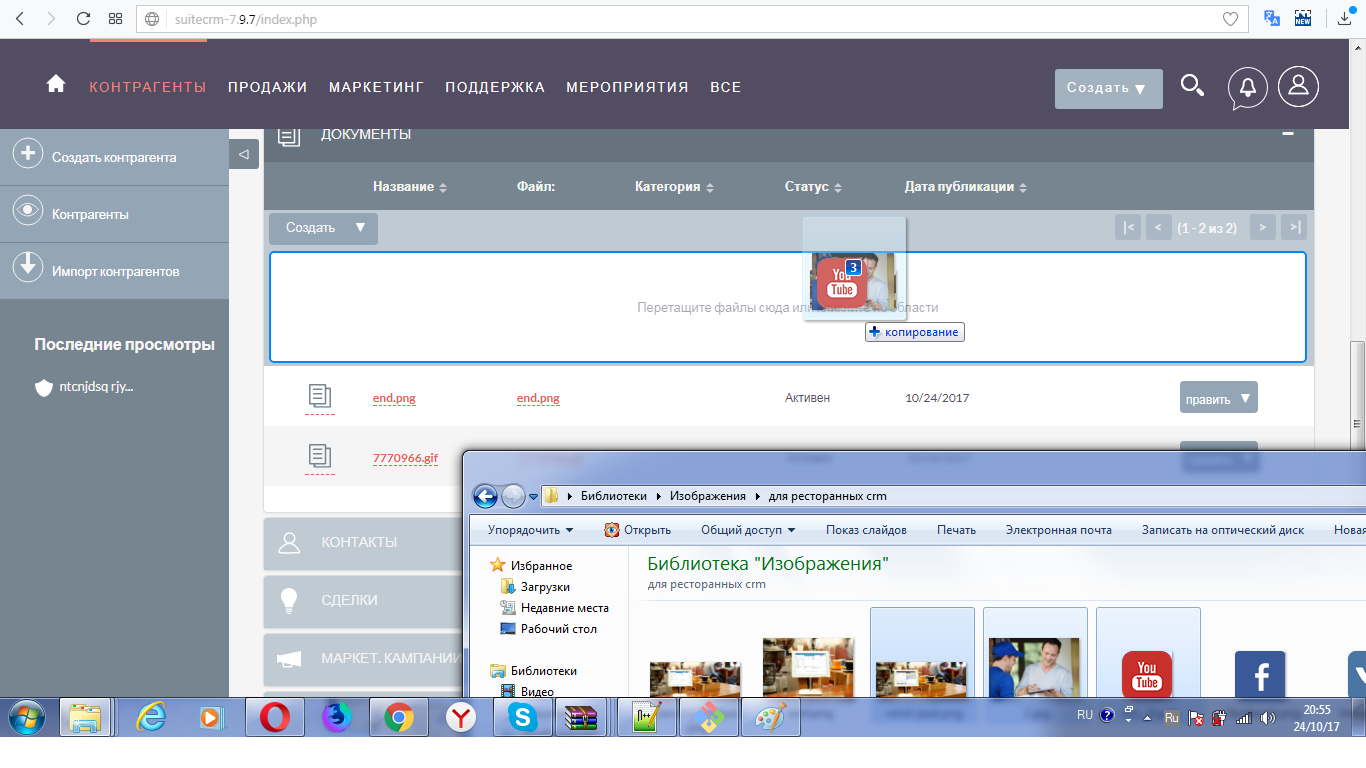Open the КОНТРАГЕНТЫ menu
The image size is (1366, 768).
(x=148, y=87)
